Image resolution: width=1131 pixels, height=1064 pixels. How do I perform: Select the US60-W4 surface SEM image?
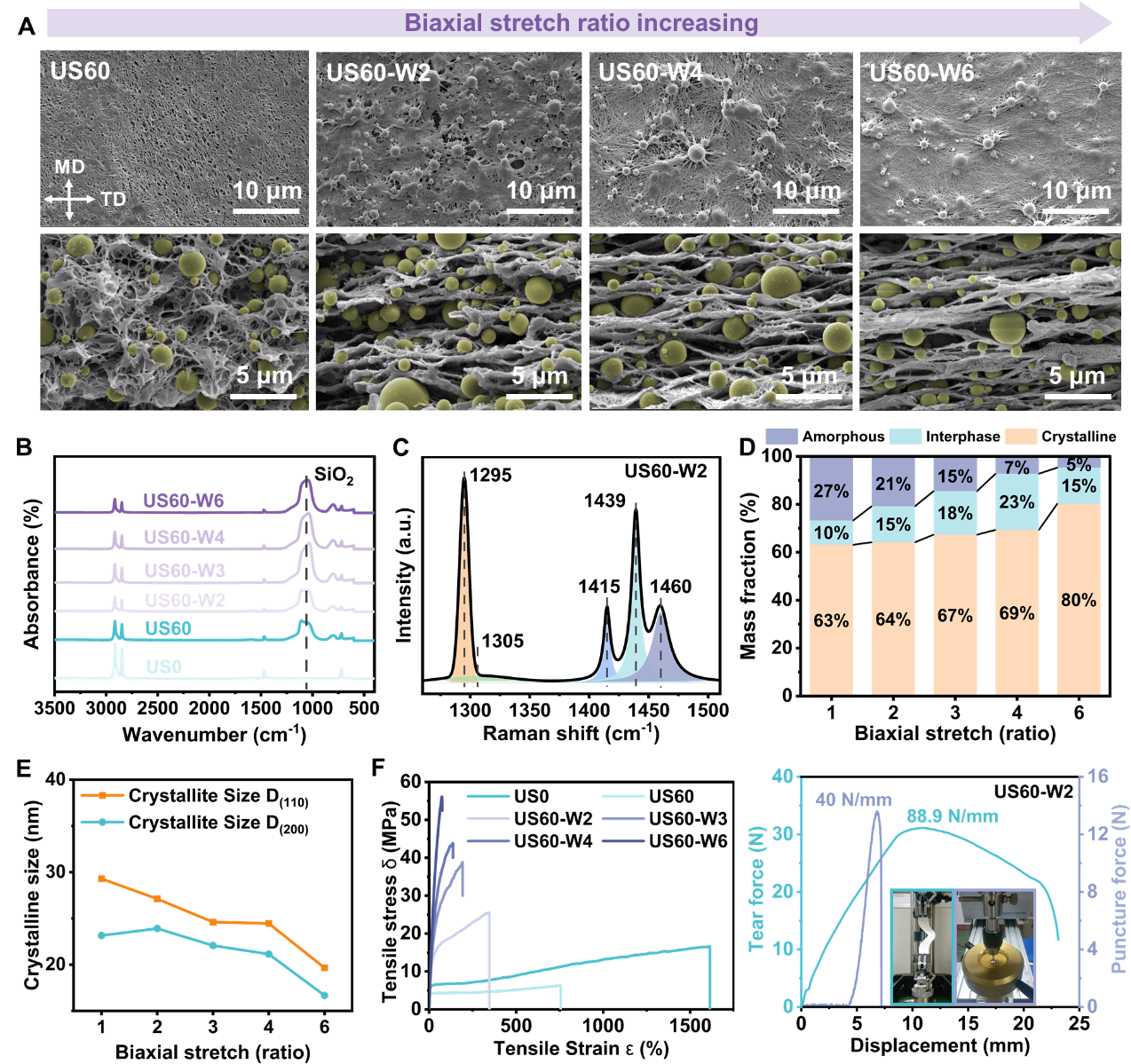[721, 138]
